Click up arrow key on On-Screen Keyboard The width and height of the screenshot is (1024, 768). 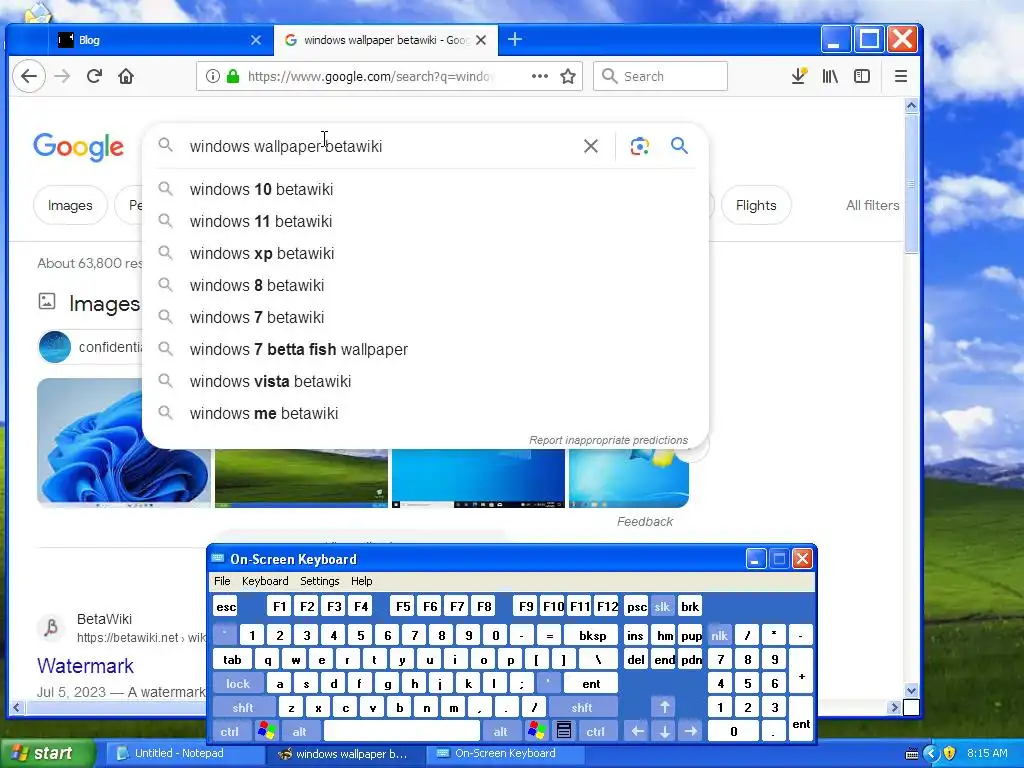point(664,707)
